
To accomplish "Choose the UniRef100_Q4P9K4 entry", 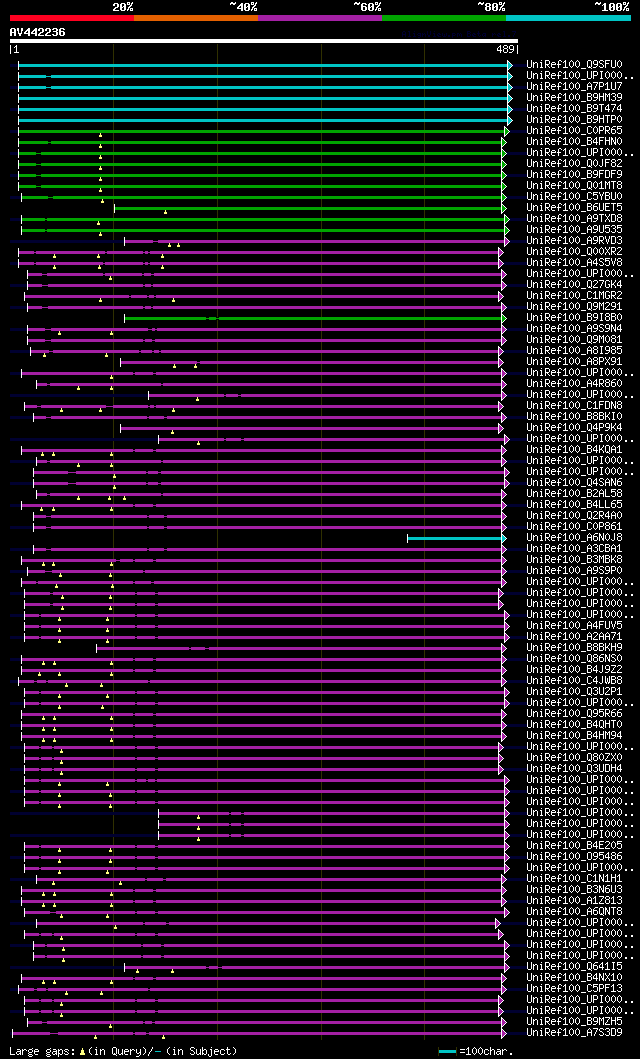I will [x=575, y=428].
